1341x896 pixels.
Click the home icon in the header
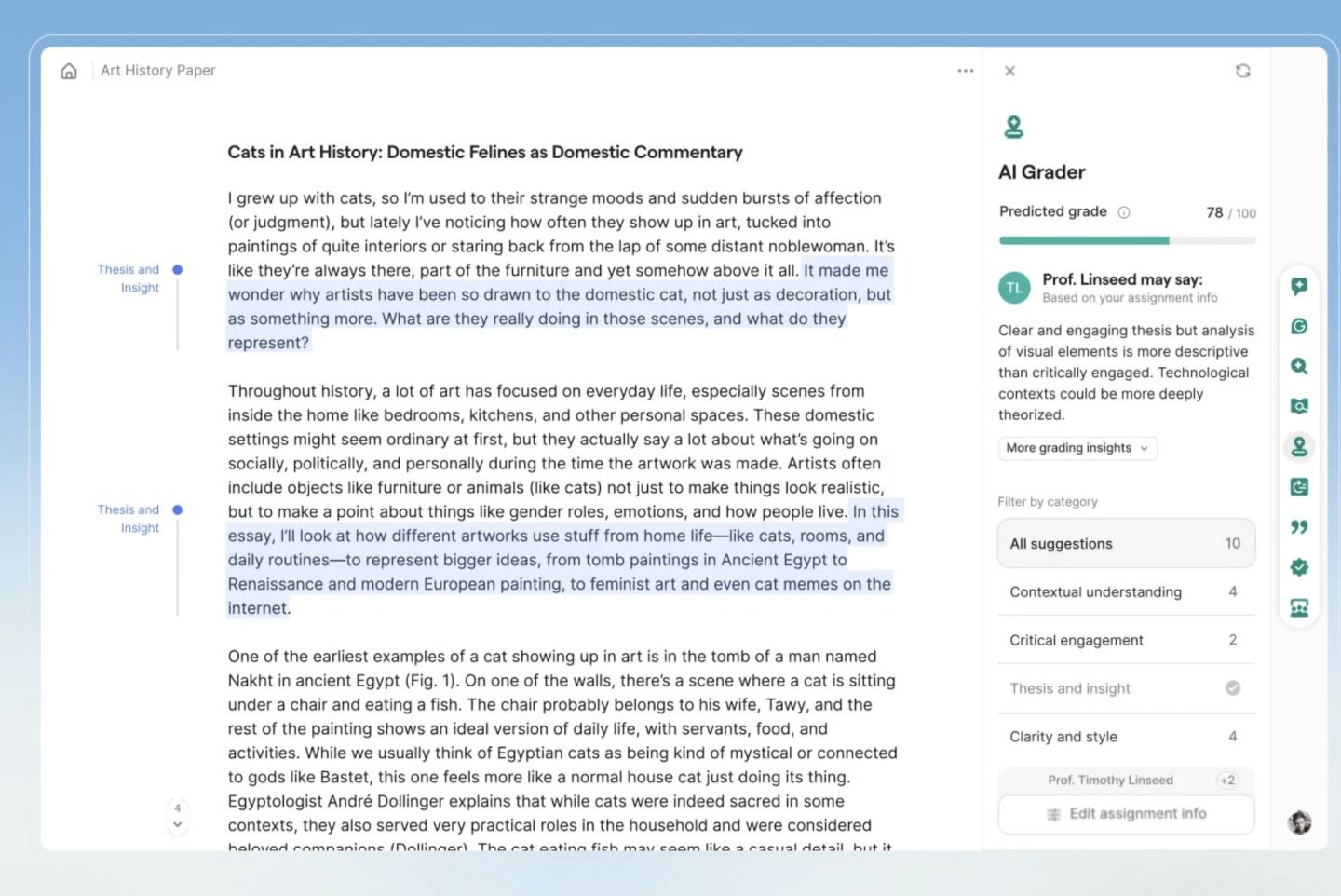(68, 70)
